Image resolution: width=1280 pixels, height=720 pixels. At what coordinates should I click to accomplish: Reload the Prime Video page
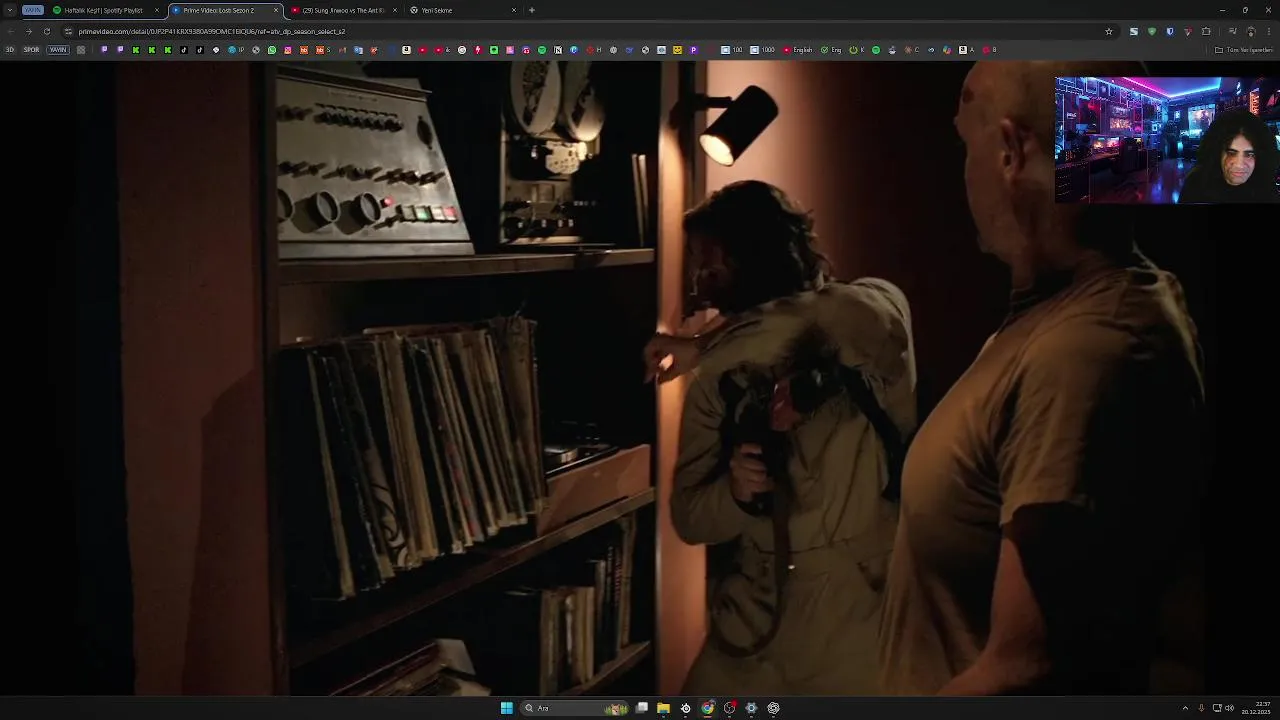click(x=47, y=31)
